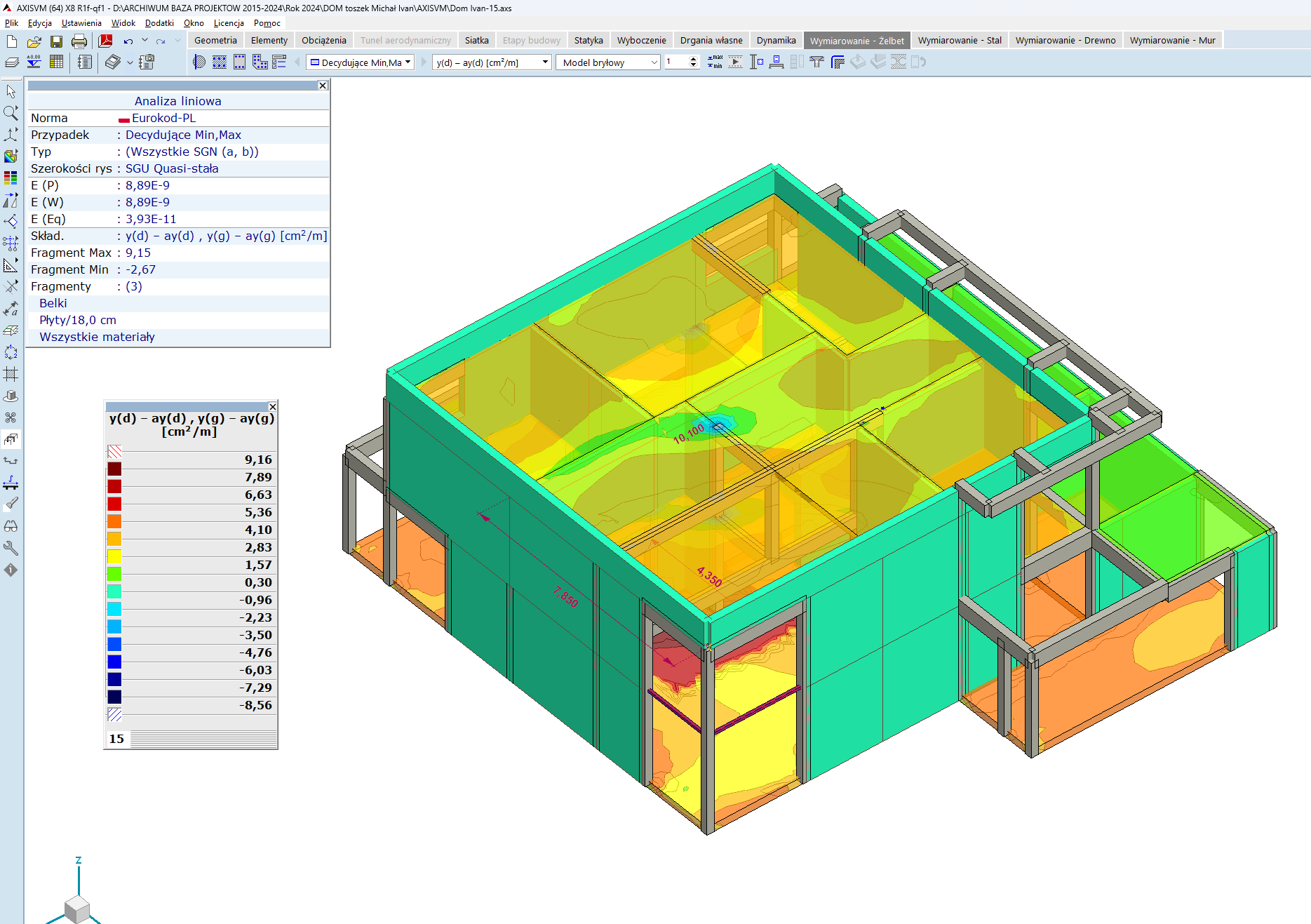Viewport: 1311px width, 924px height.
Task: Click the table browser icon
Action: 56,62
